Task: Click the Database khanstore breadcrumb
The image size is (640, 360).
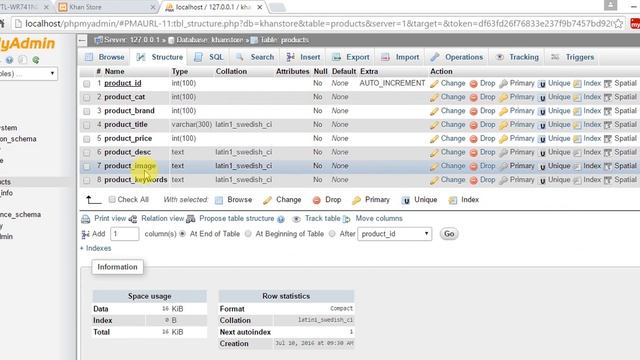Action: pyautogui.click(x=206, y=40)
